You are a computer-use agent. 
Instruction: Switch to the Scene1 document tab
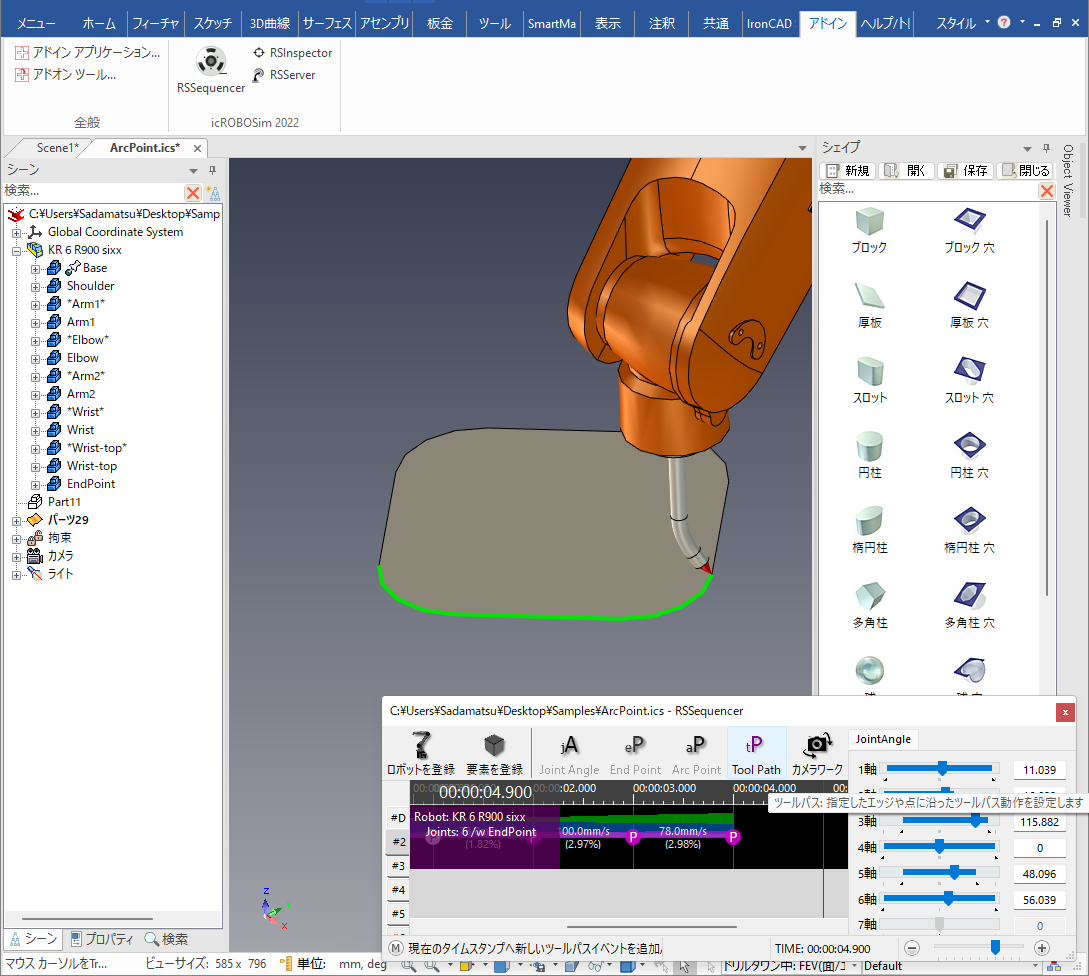click(56, 148)
